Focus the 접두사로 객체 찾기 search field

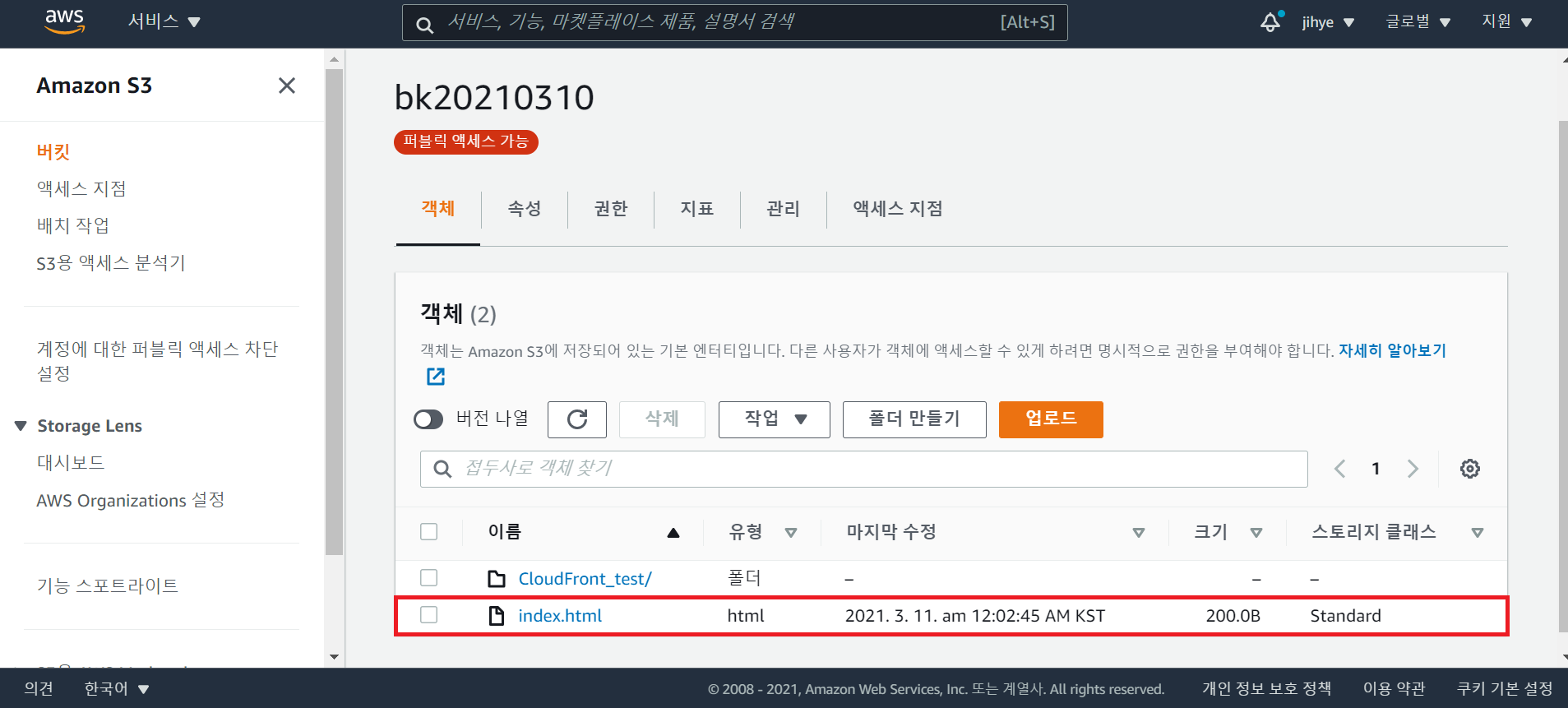[x=863, y=469]
